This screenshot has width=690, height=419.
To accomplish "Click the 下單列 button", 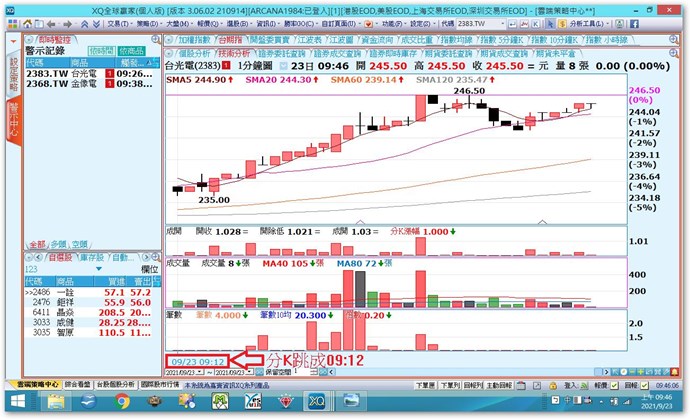I will [x=450, y=385].
